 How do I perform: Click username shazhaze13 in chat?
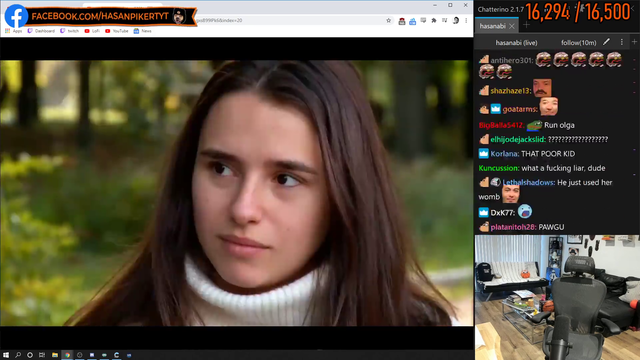tap(510, 91)
